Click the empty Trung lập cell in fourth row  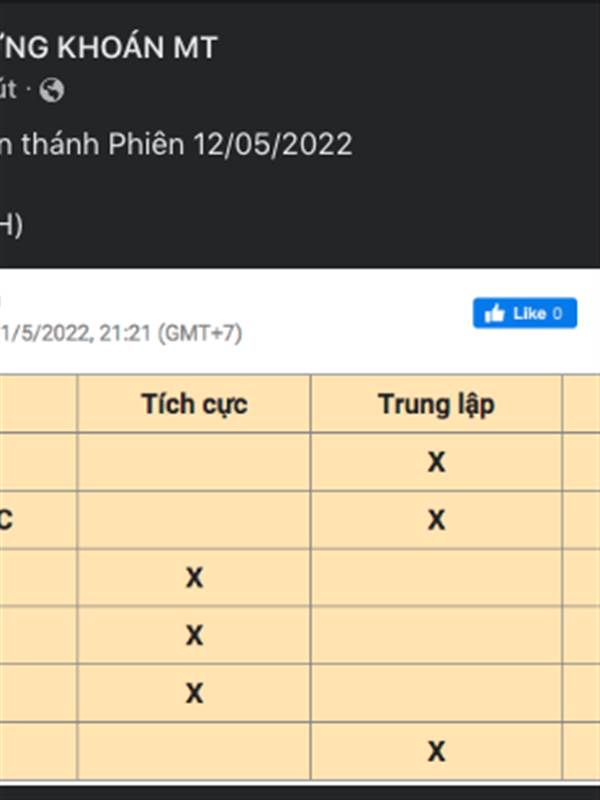pyautogui.click(x=436, y=636)
